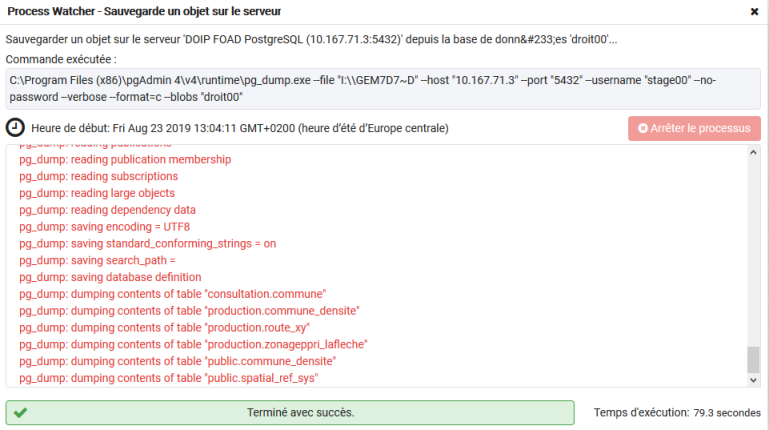Click the 'reading large objects' log line
This screenshot has width=769, height=430.
97,193
